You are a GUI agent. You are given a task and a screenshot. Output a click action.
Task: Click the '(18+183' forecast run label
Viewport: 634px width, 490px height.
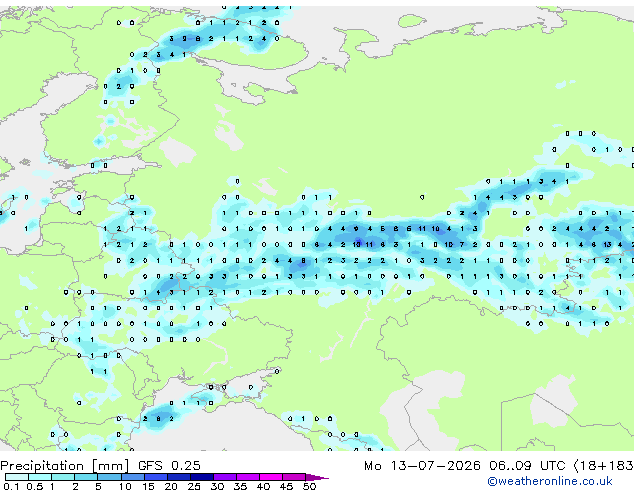[x=603, y=466]
